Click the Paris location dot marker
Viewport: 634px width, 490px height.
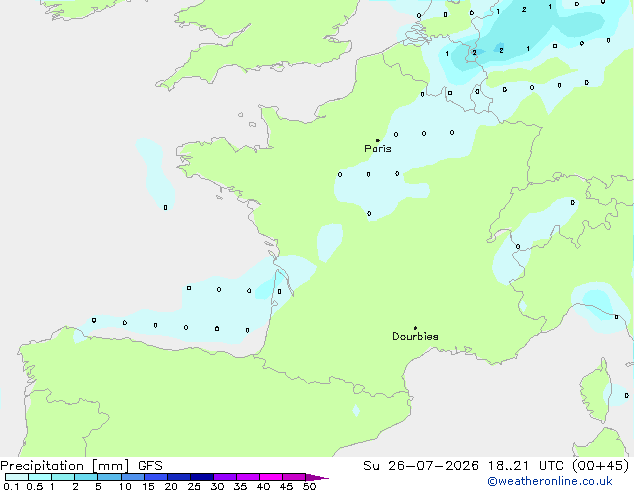378,140
